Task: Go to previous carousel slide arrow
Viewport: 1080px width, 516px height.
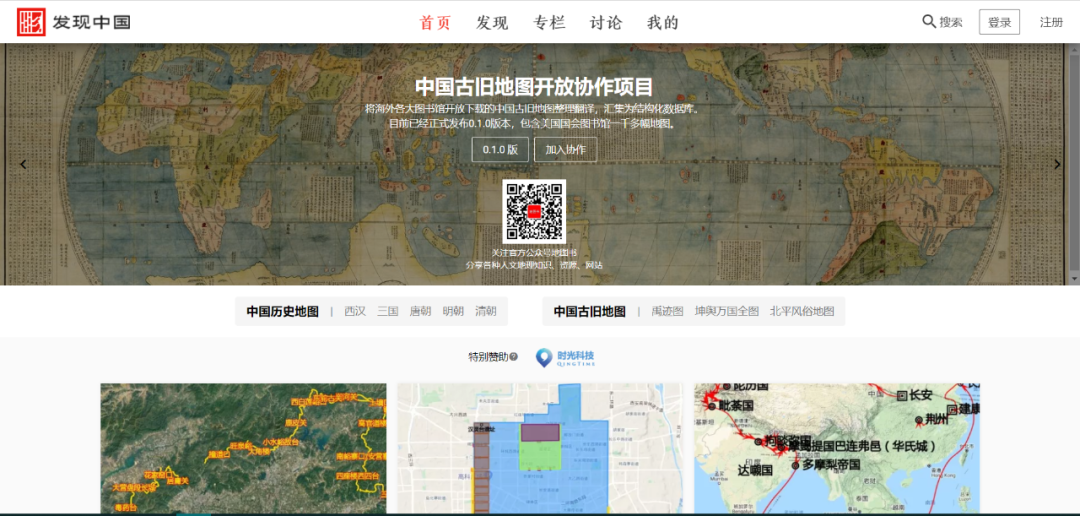Action: click(x=24, y=165)
